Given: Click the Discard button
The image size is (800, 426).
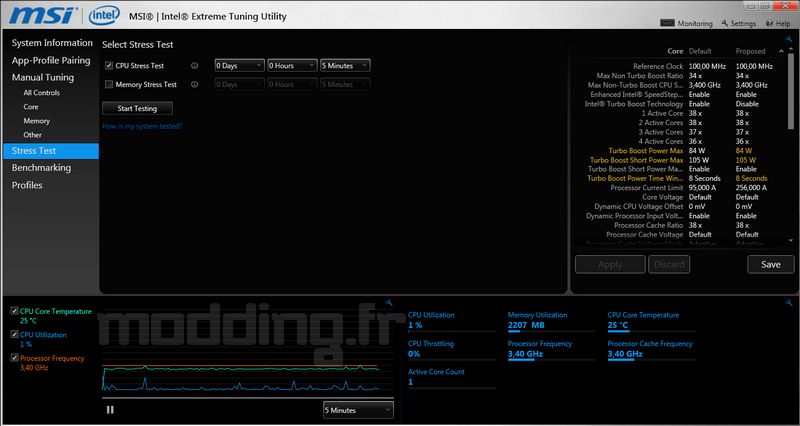Looking at the screenshot, I should click(x=669, y=264).
